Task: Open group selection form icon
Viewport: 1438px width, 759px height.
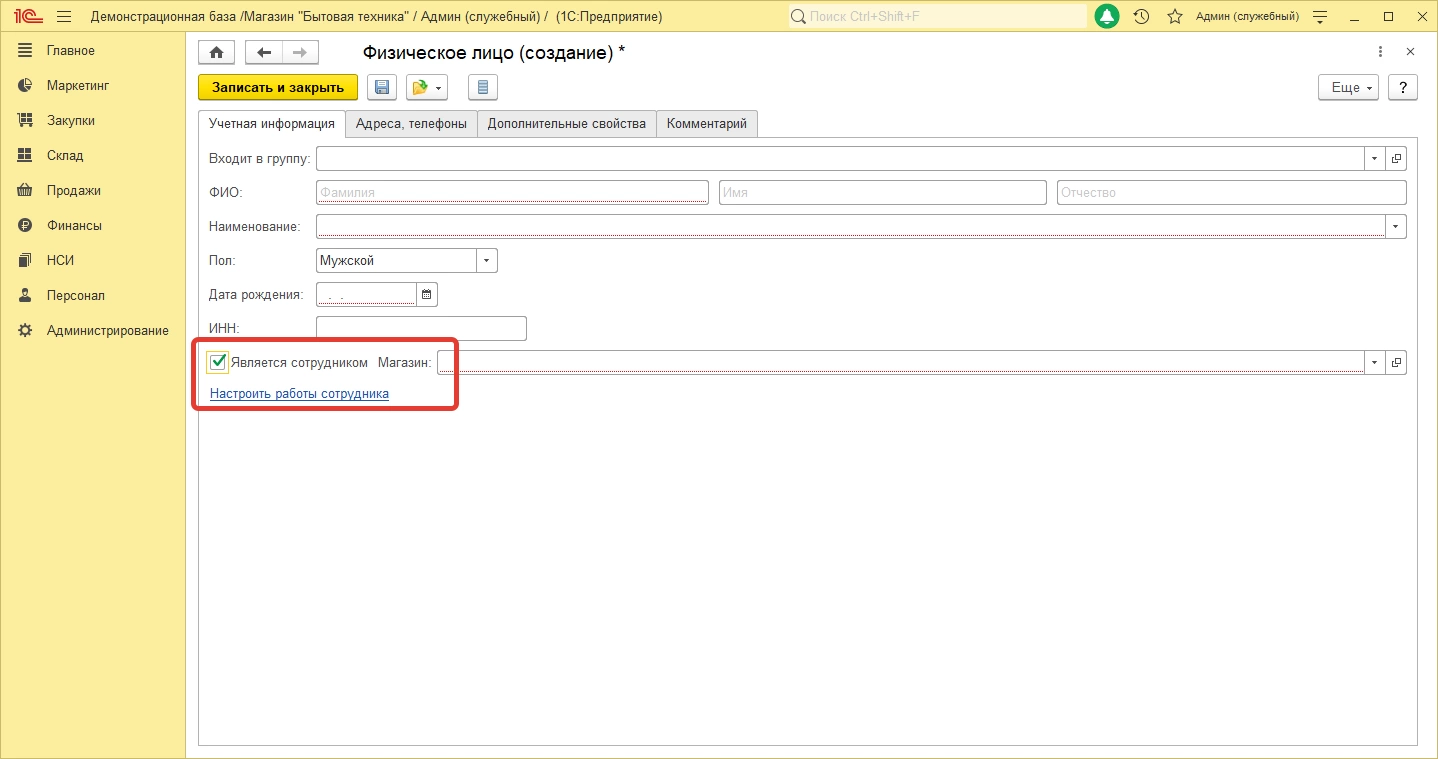Action: click(1397, 159)
